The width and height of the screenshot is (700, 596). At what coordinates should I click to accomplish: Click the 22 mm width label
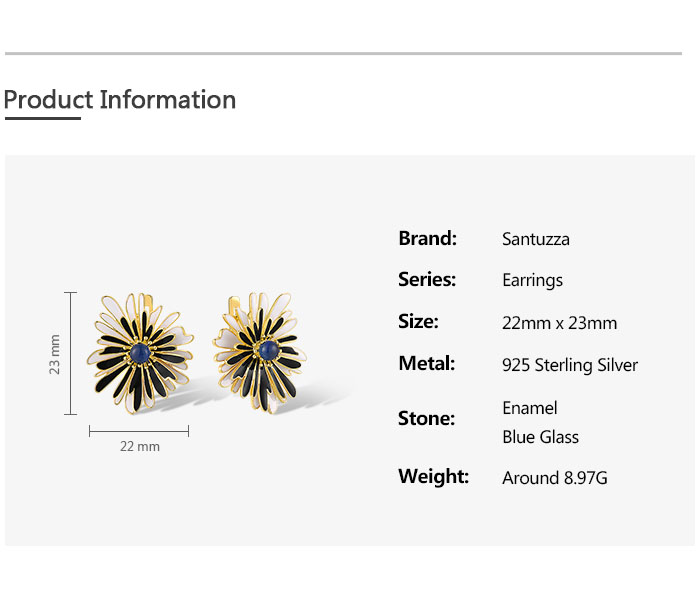(139, 446)
